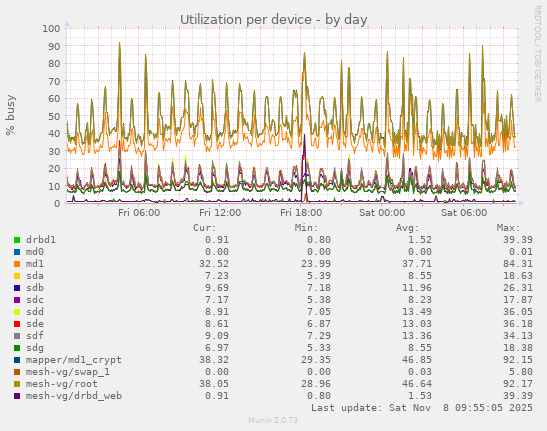This screenshot has width=547, height=431.
Task: Click the Avg: column header
Action: coord(407,228)
